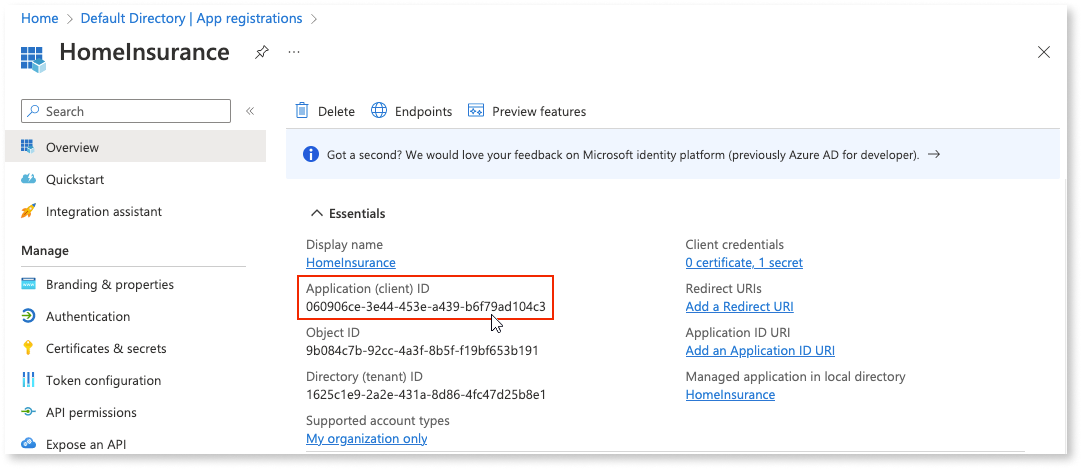Image resolution: width=1082 pixels, height=469 pixels.
Task: Close the HomeInsurance blade
Action: [1044, 52]
